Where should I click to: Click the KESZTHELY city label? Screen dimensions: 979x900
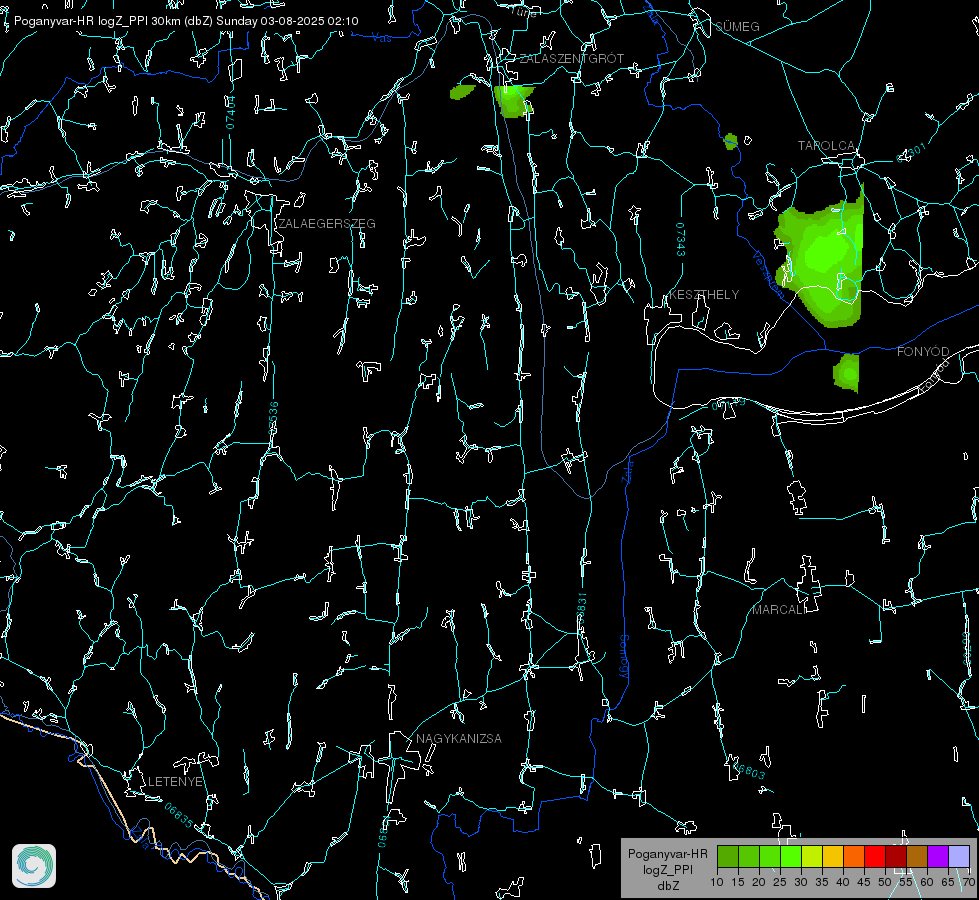click(704, 294)
